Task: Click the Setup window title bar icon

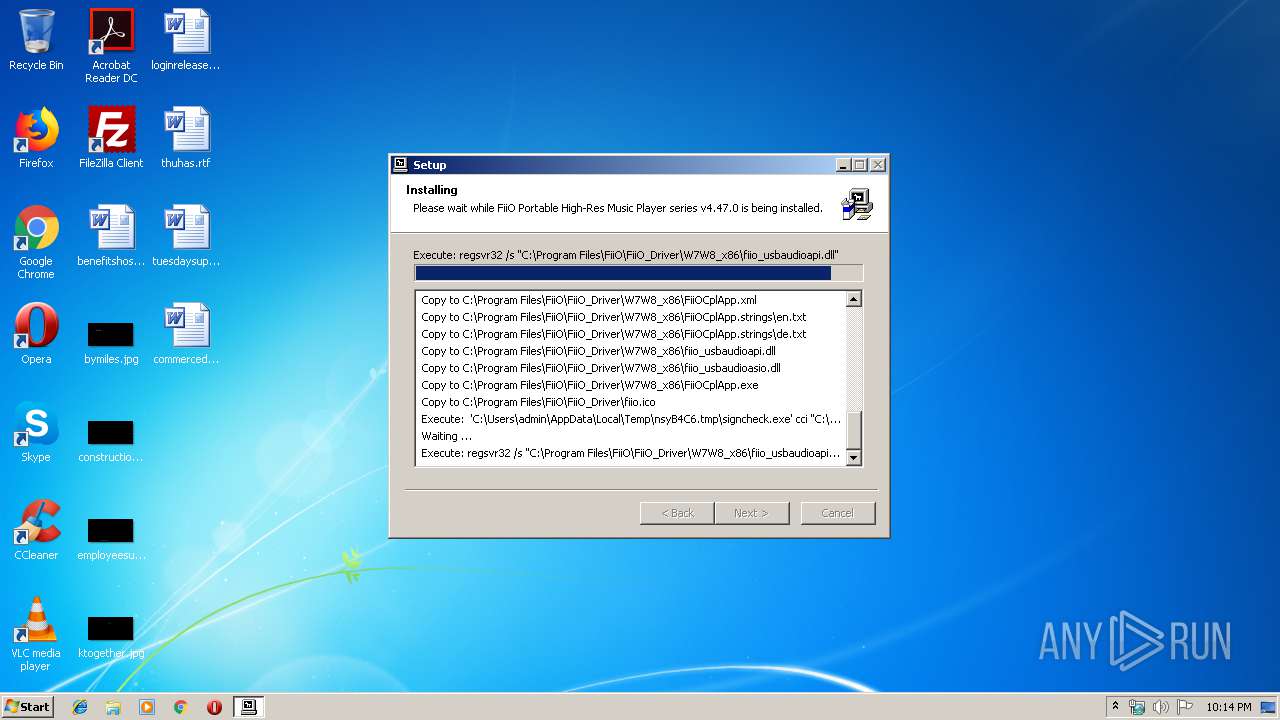Action: coord(401,165)
